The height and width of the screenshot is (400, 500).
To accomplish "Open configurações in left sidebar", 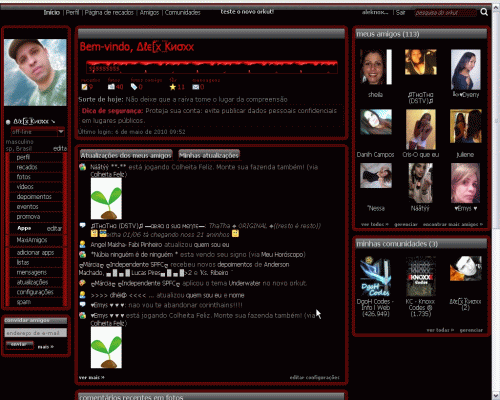I will coord(35,292).
